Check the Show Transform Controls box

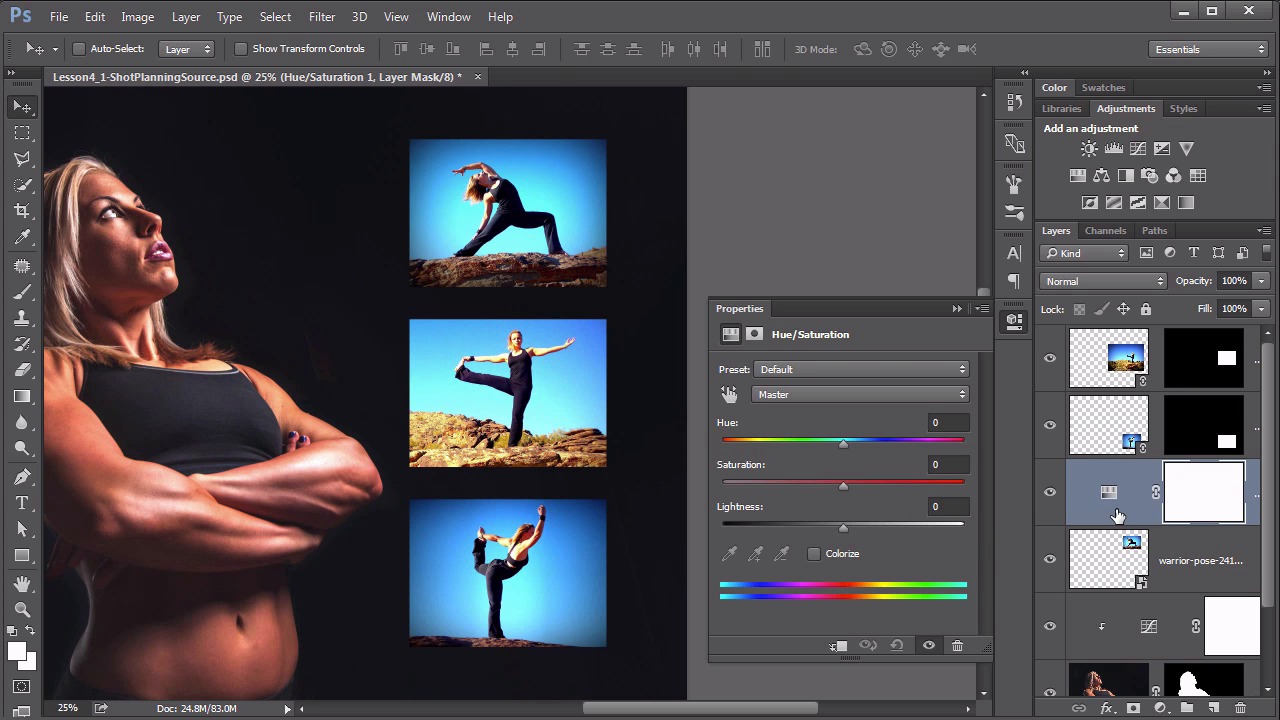tap(241, 49)
